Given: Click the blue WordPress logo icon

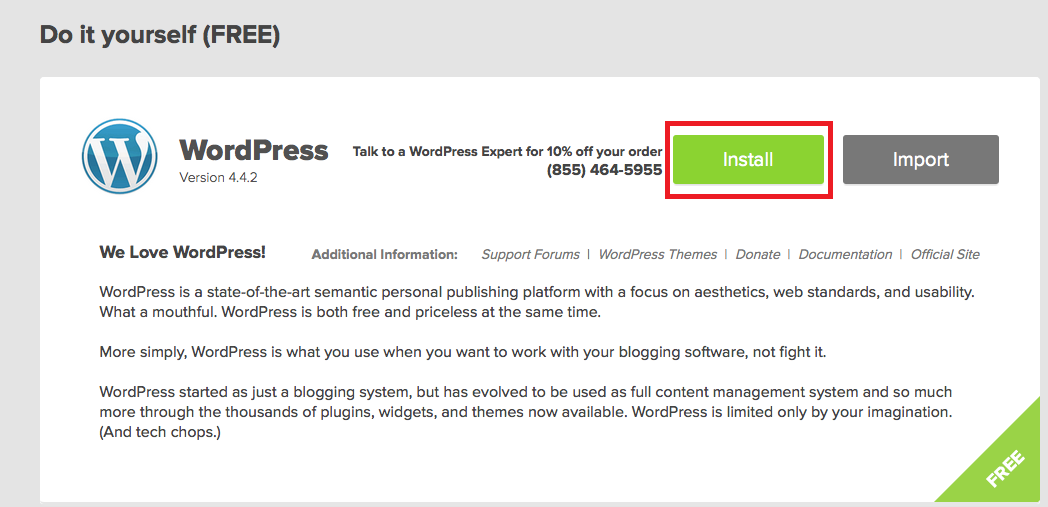Looking at the screenshot, I should coord(120,157).
